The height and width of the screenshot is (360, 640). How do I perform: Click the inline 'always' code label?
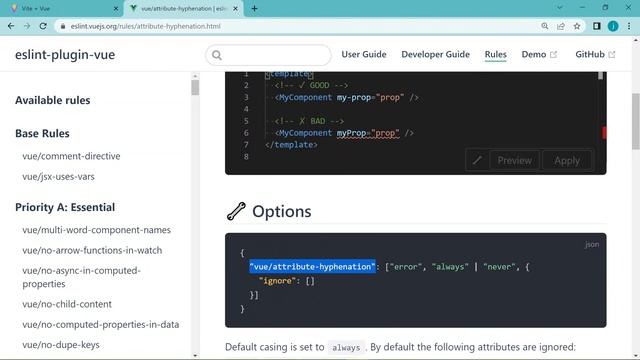point(346,348)
